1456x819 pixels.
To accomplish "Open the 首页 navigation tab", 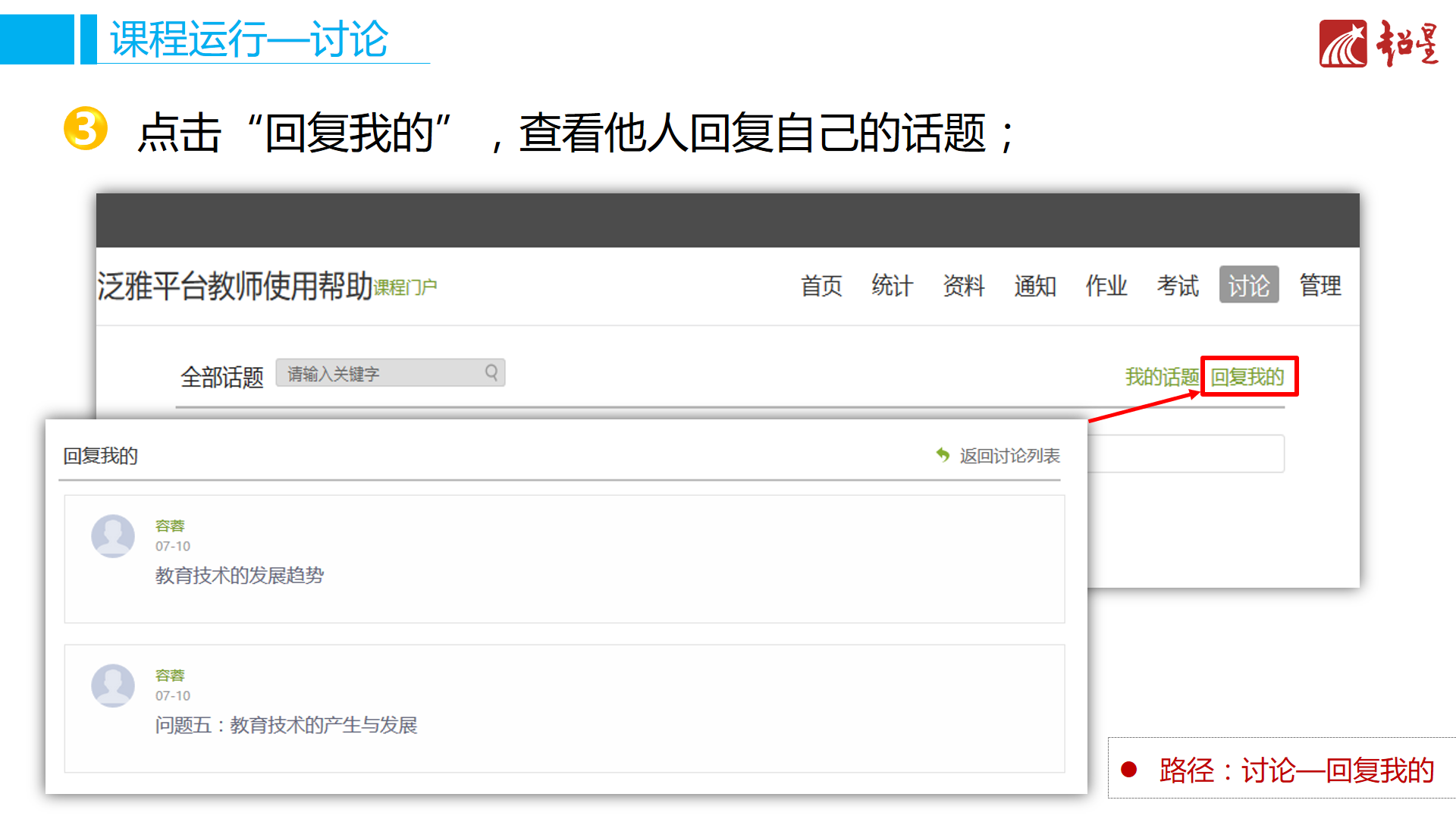I will pos(821,286).
